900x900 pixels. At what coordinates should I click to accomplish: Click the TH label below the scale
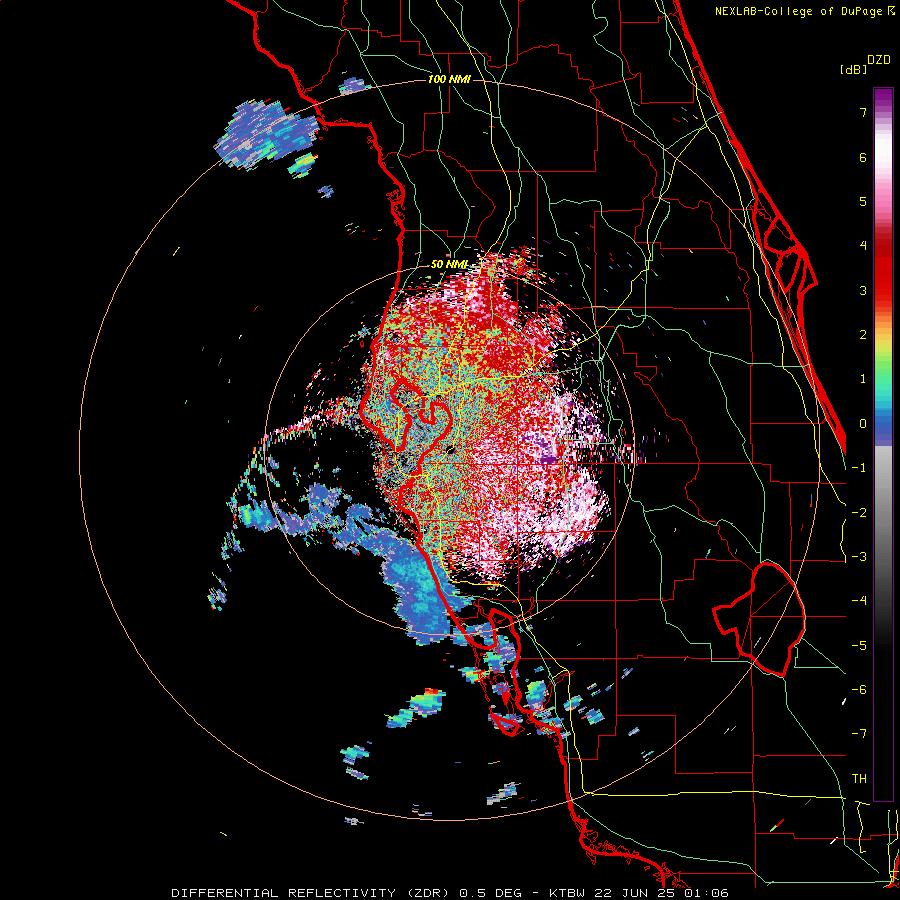[859, 779]
